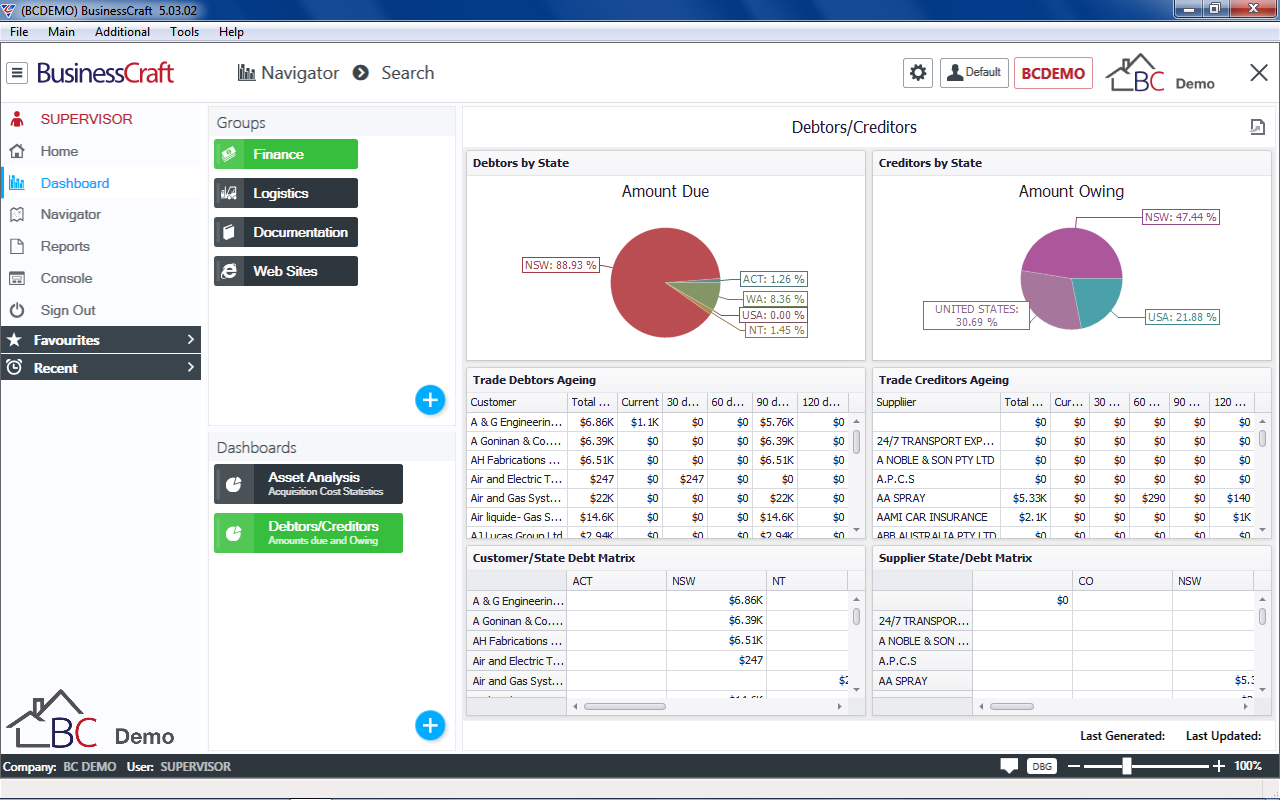Image resolution: width=1280 pixels, height=800 pixels.
Task: Select Air and Gas Syst row in ageing table
Action: point(658,498)
